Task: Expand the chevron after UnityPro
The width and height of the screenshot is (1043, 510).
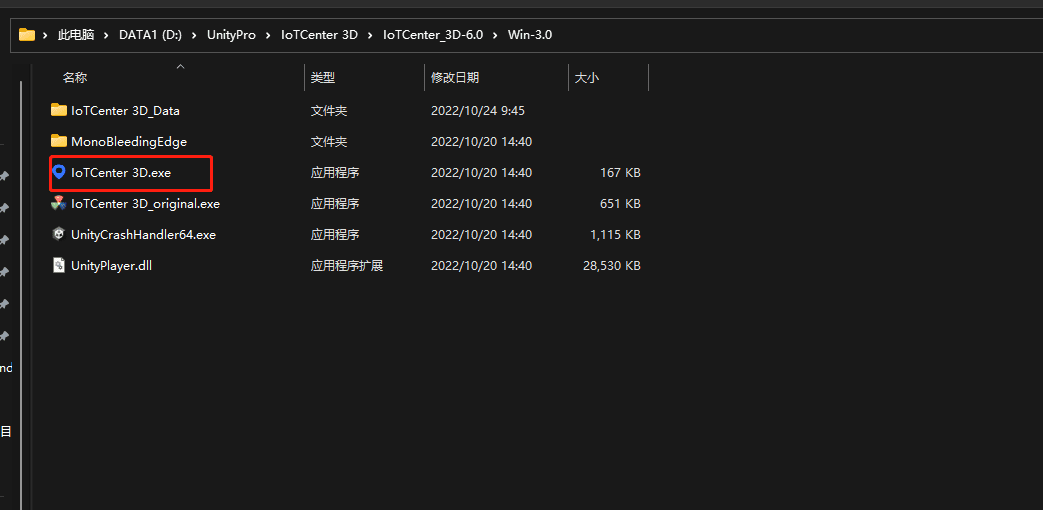Action: [x=268, y=35]
